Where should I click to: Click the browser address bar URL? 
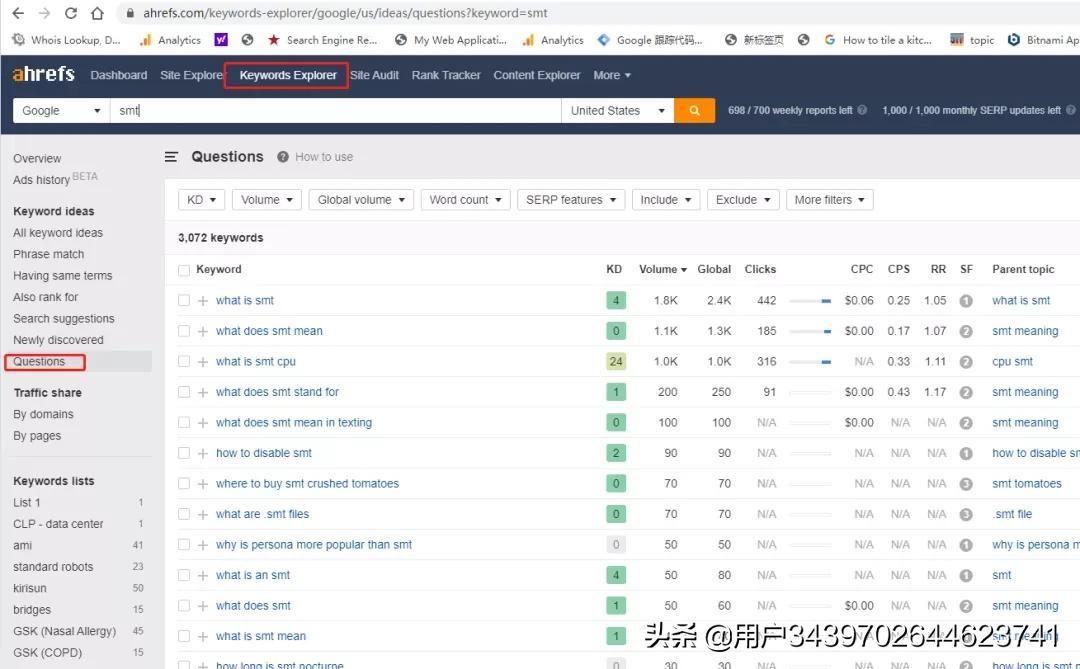tap(345, 13)
